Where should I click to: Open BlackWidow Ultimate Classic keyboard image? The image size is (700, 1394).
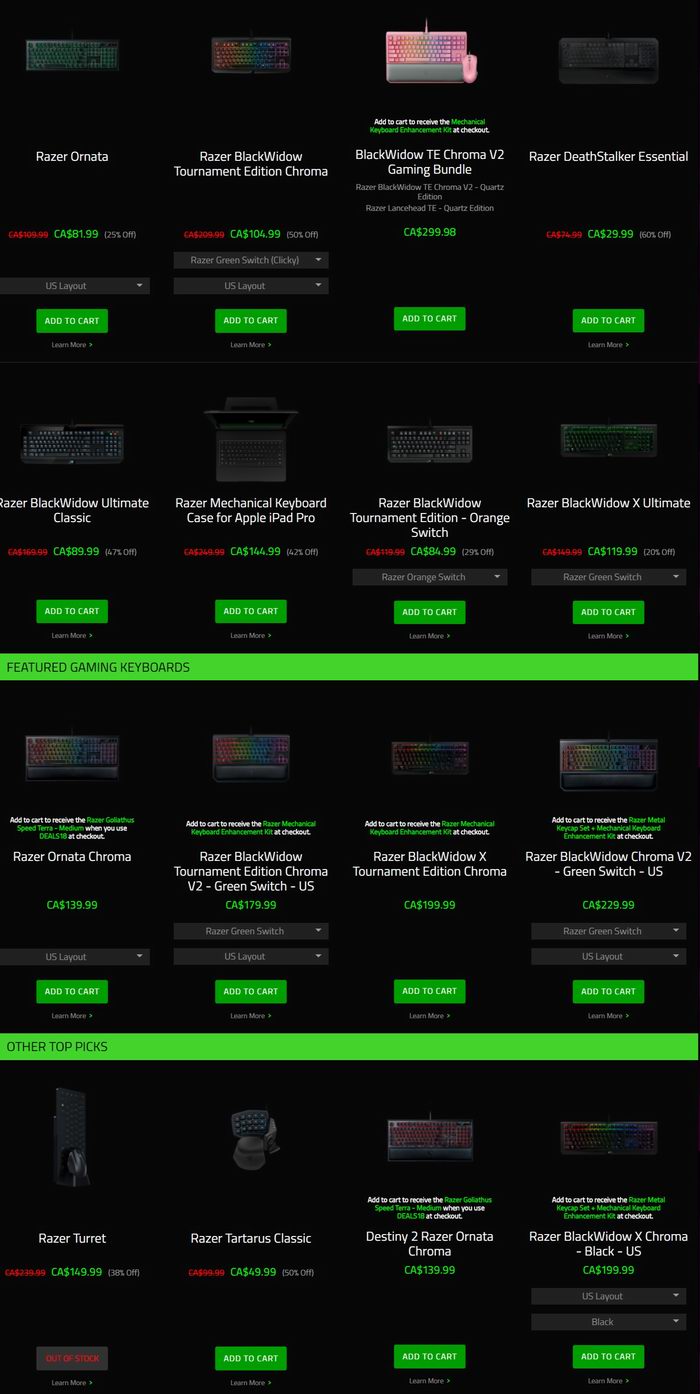pyautogui.click(x=72, y=443)
